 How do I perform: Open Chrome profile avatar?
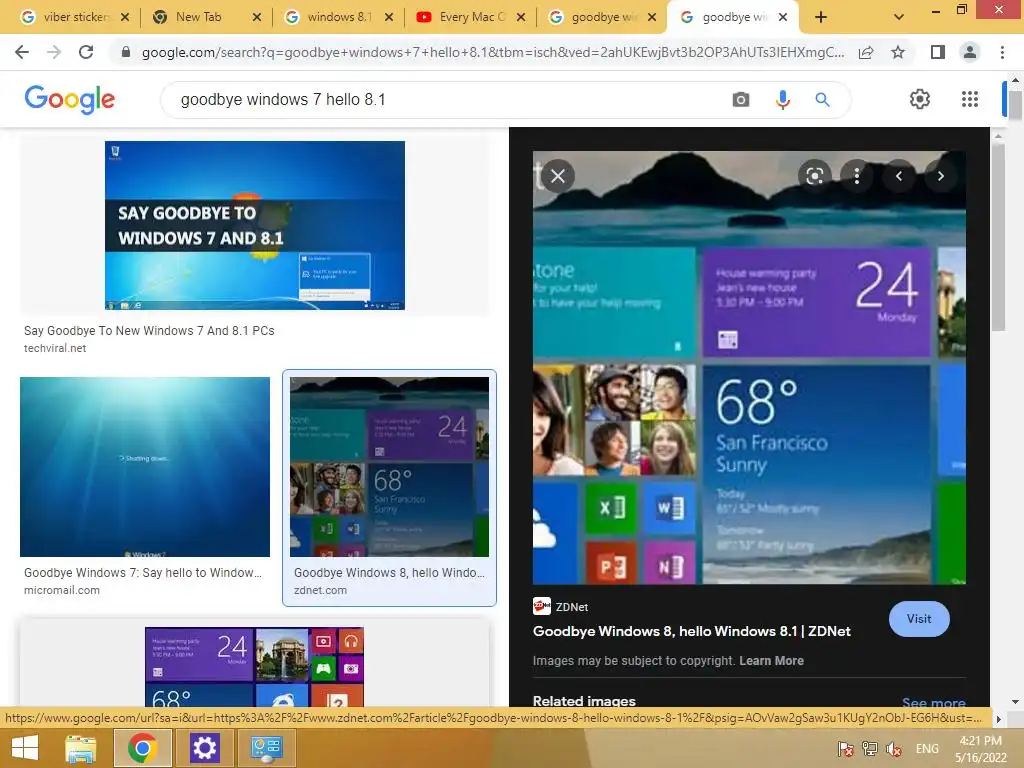click(x=970, y=52)
